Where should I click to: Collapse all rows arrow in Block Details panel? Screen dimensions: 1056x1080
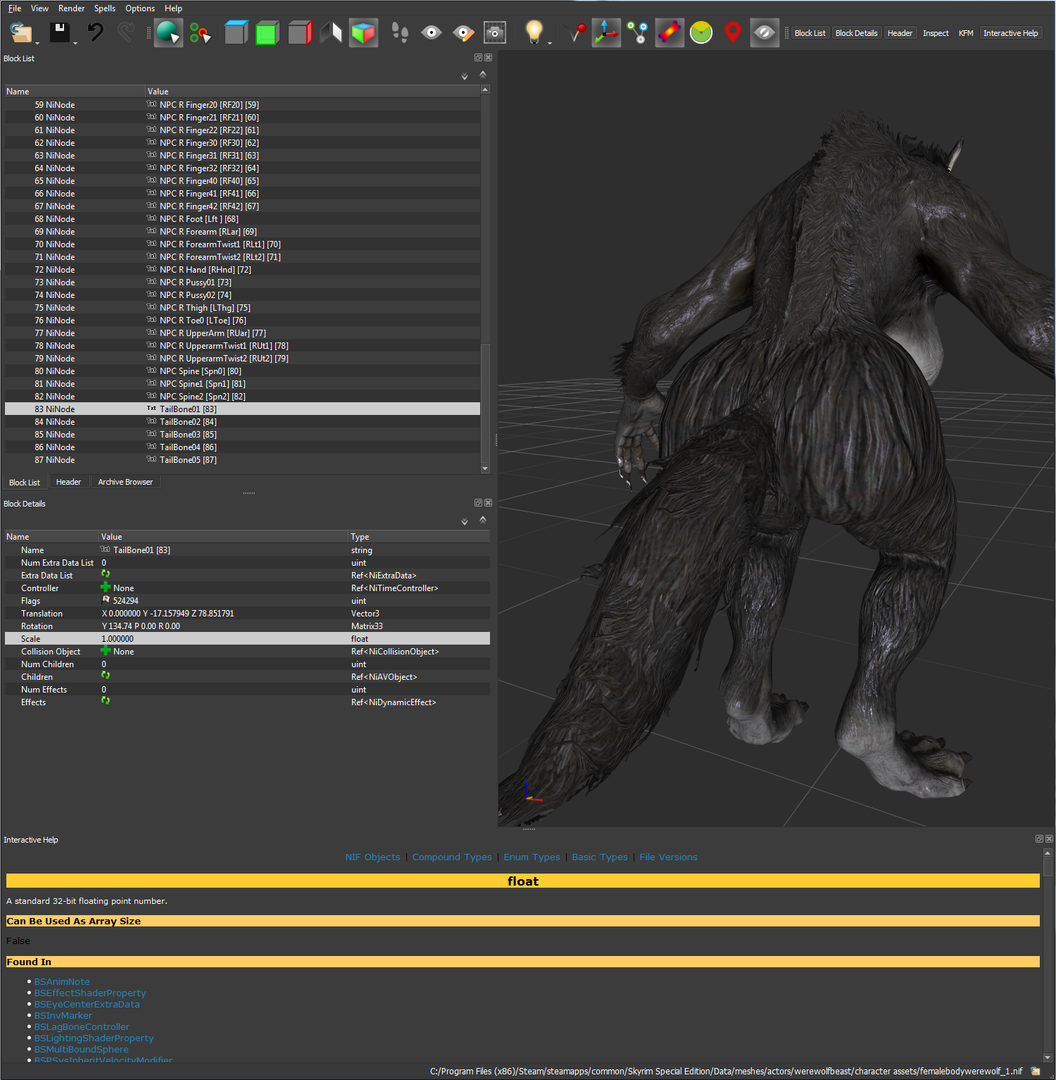pos(483,520)
